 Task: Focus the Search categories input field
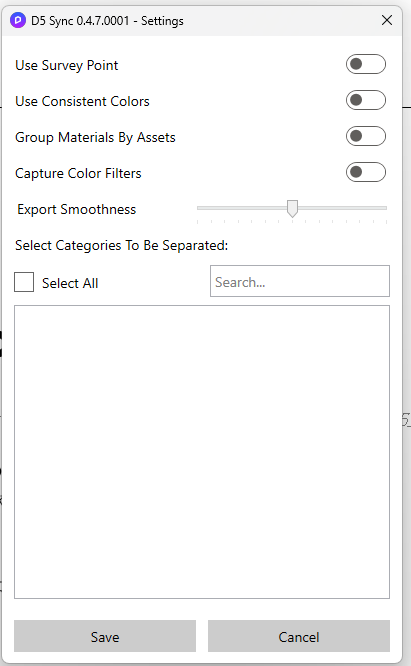click(300, 281)
